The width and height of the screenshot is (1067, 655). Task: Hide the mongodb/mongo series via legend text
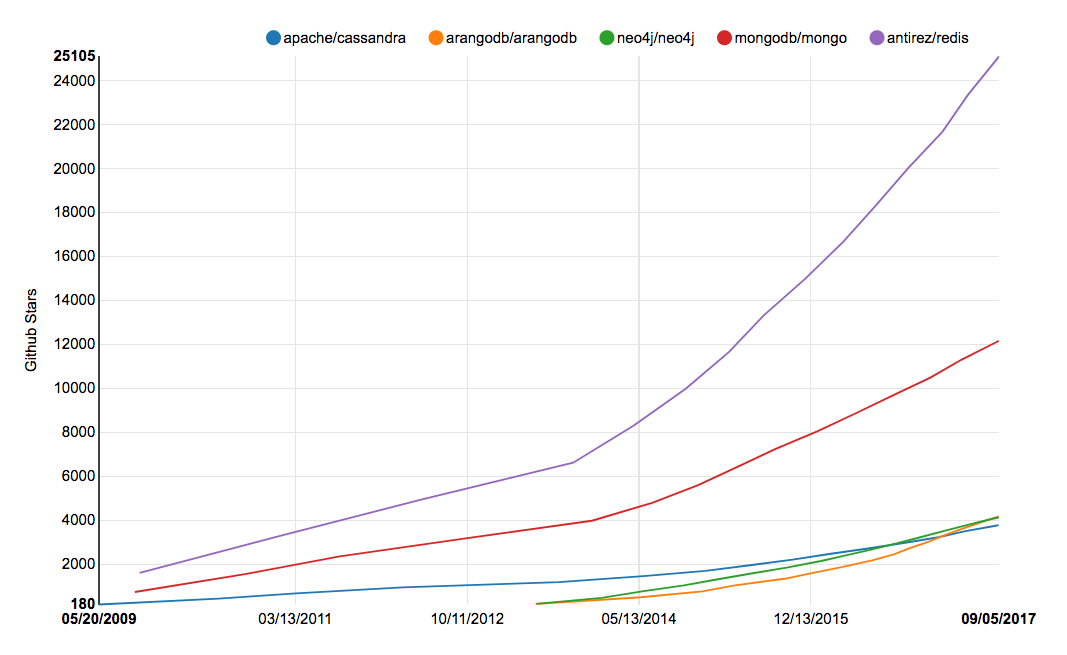(x=790, y=38)
